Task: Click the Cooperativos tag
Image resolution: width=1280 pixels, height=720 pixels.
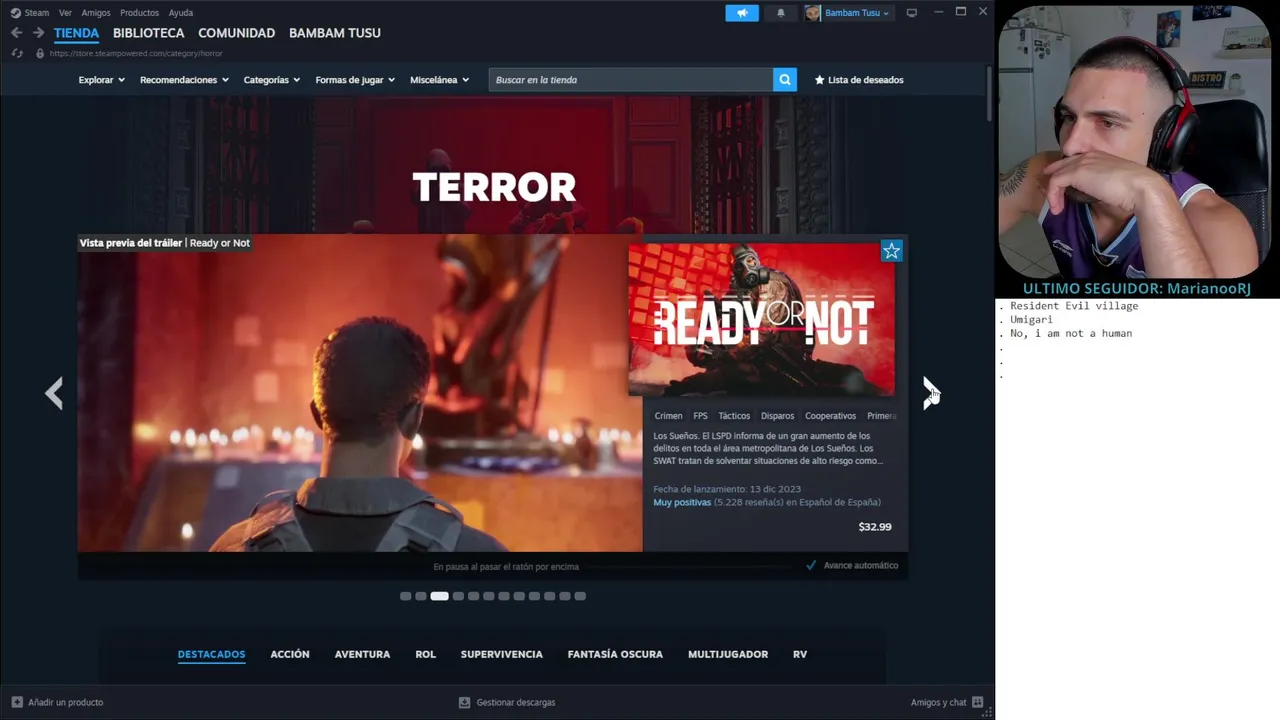Action: [830, 416]
